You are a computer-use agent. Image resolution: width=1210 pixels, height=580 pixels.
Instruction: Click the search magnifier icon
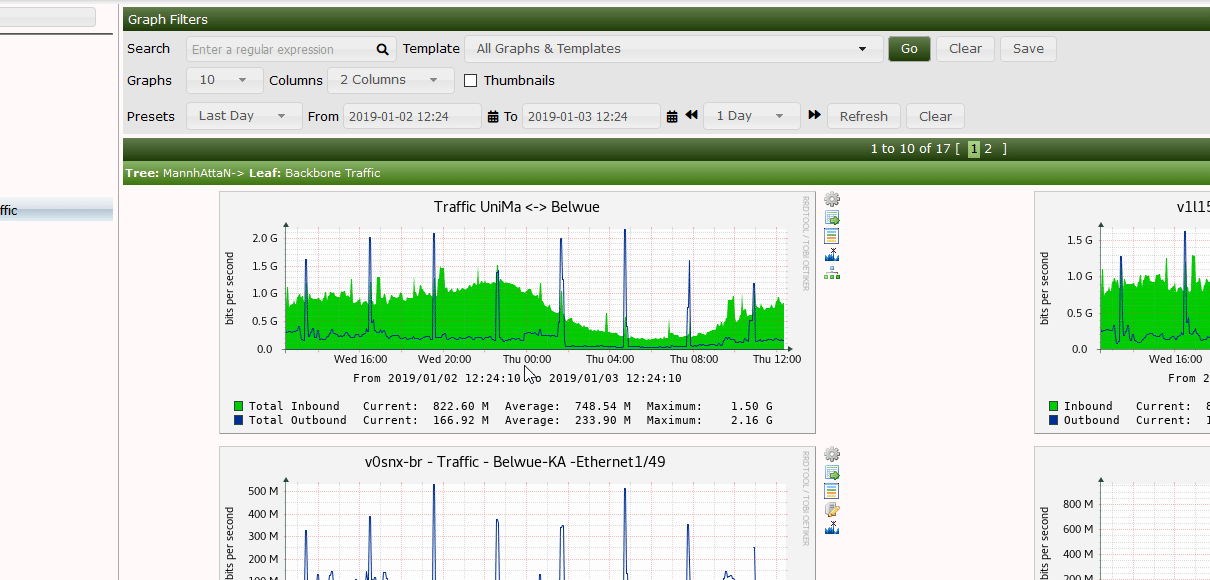(382, 49)
